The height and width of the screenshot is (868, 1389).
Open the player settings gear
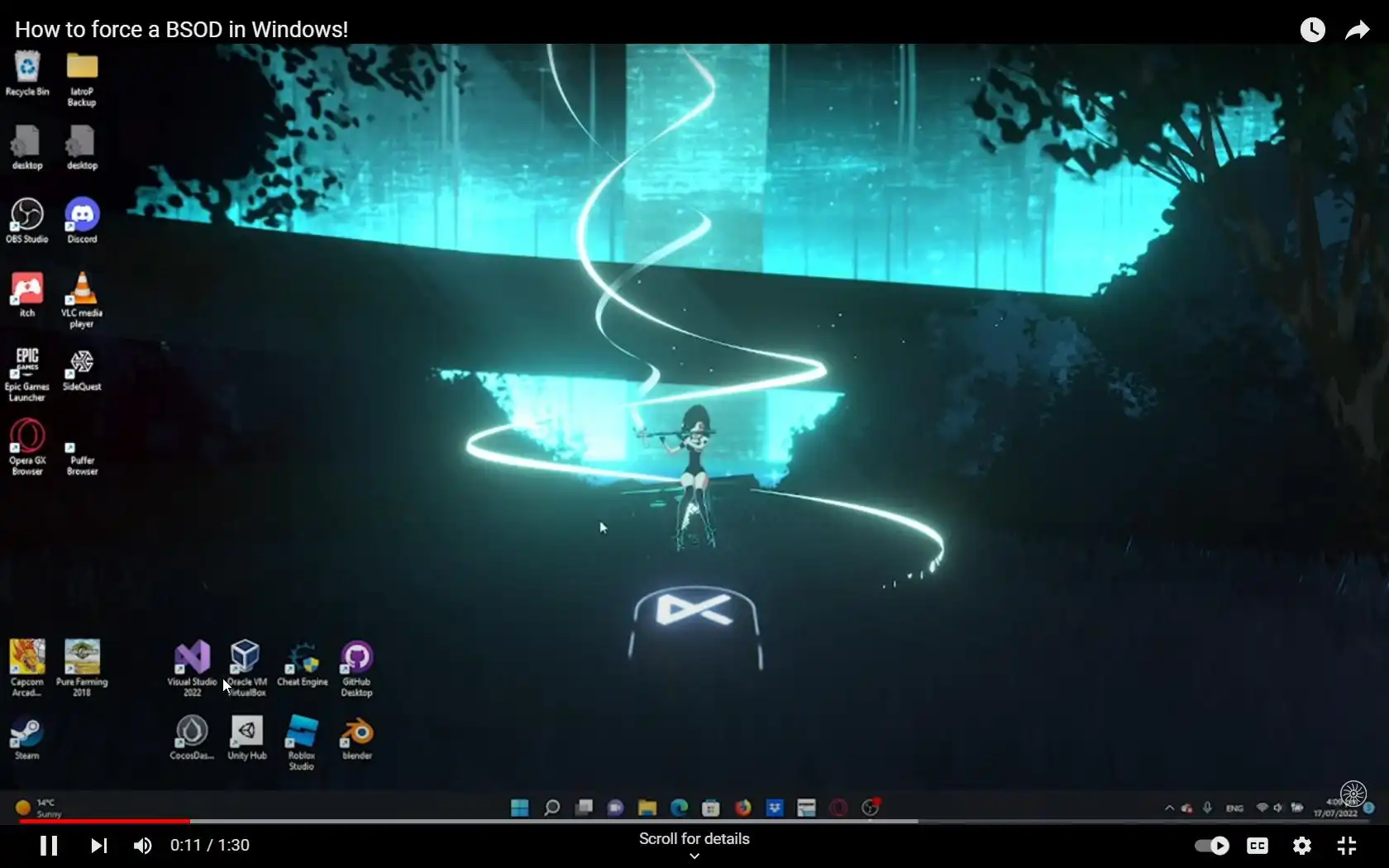[1302, 845]
